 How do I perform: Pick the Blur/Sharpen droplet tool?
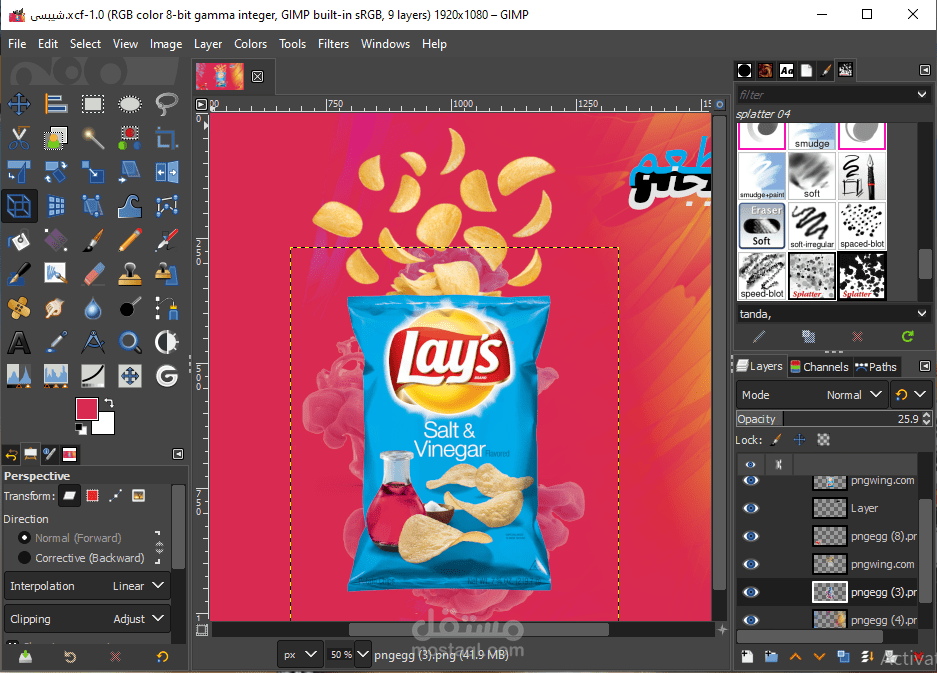(93, 308)
